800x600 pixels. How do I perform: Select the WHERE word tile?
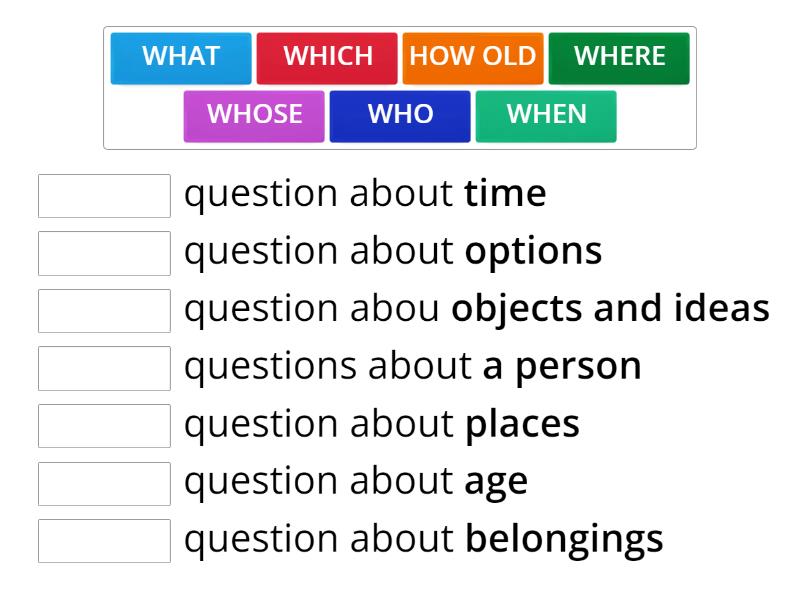tap(618, 57)
